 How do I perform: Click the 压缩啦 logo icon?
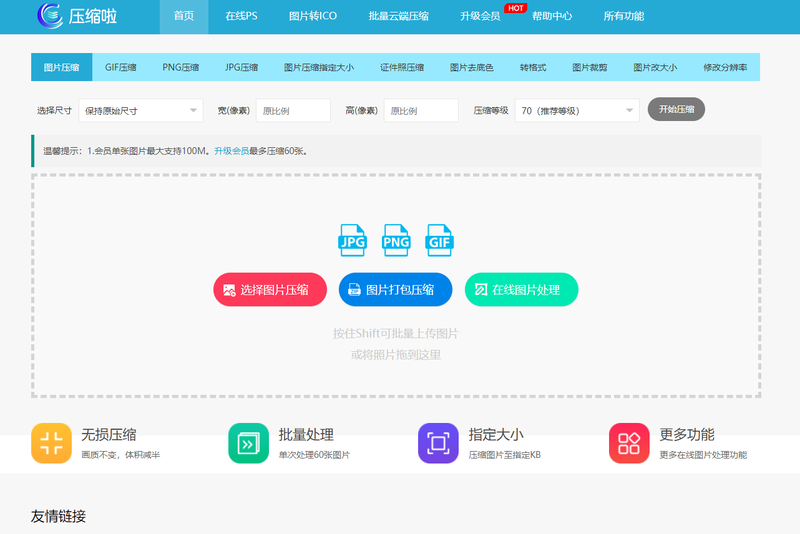(50, 15)
